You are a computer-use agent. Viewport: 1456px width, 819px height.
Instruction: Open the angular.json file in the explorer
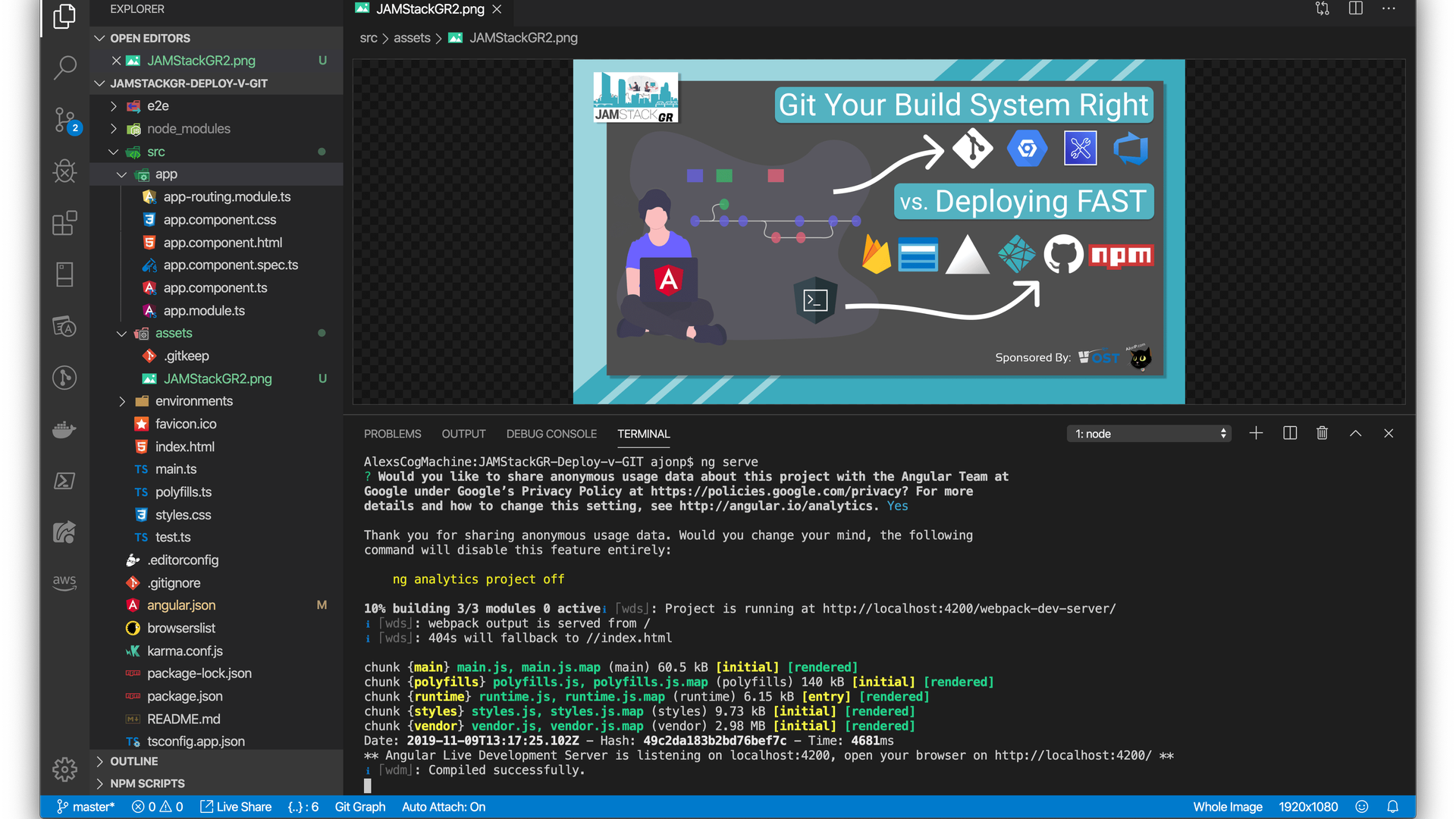pos(181,605)
